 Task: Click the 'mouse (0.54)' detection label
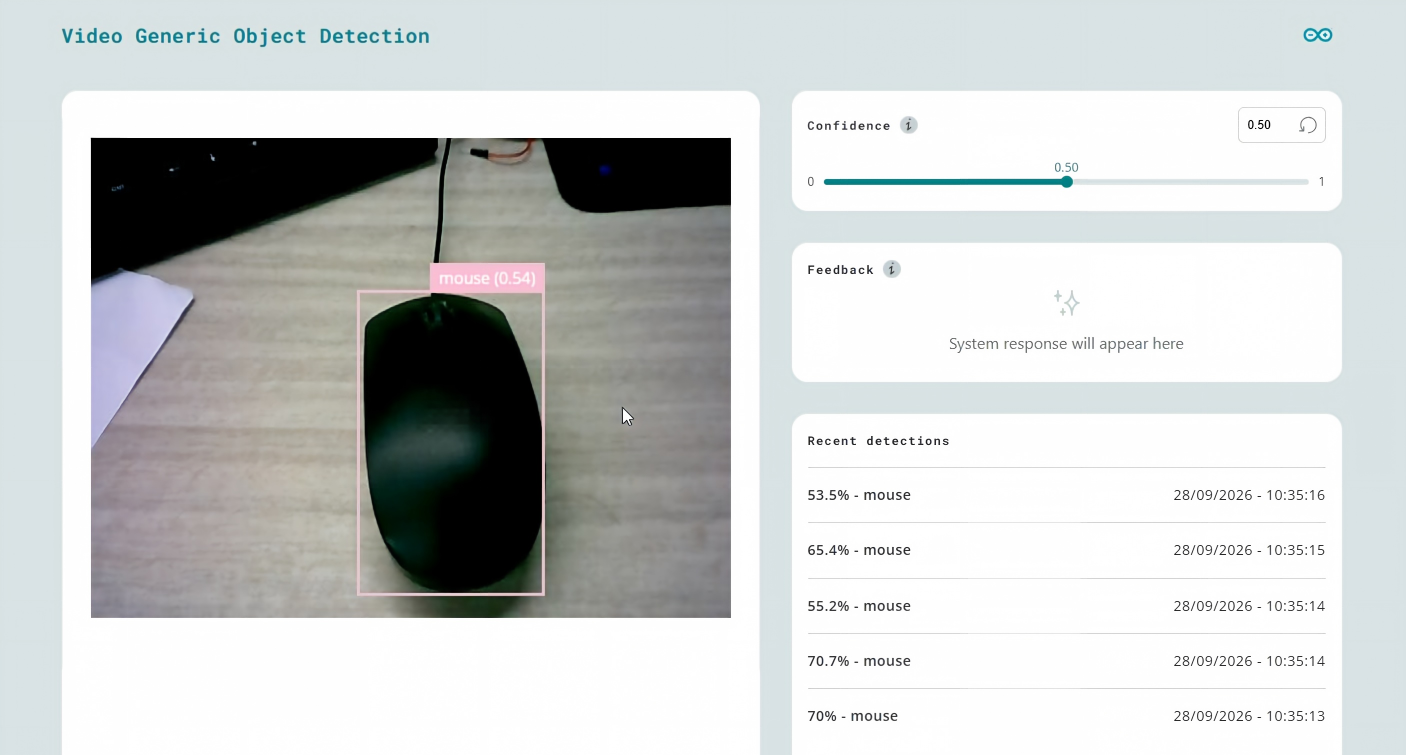487,278
